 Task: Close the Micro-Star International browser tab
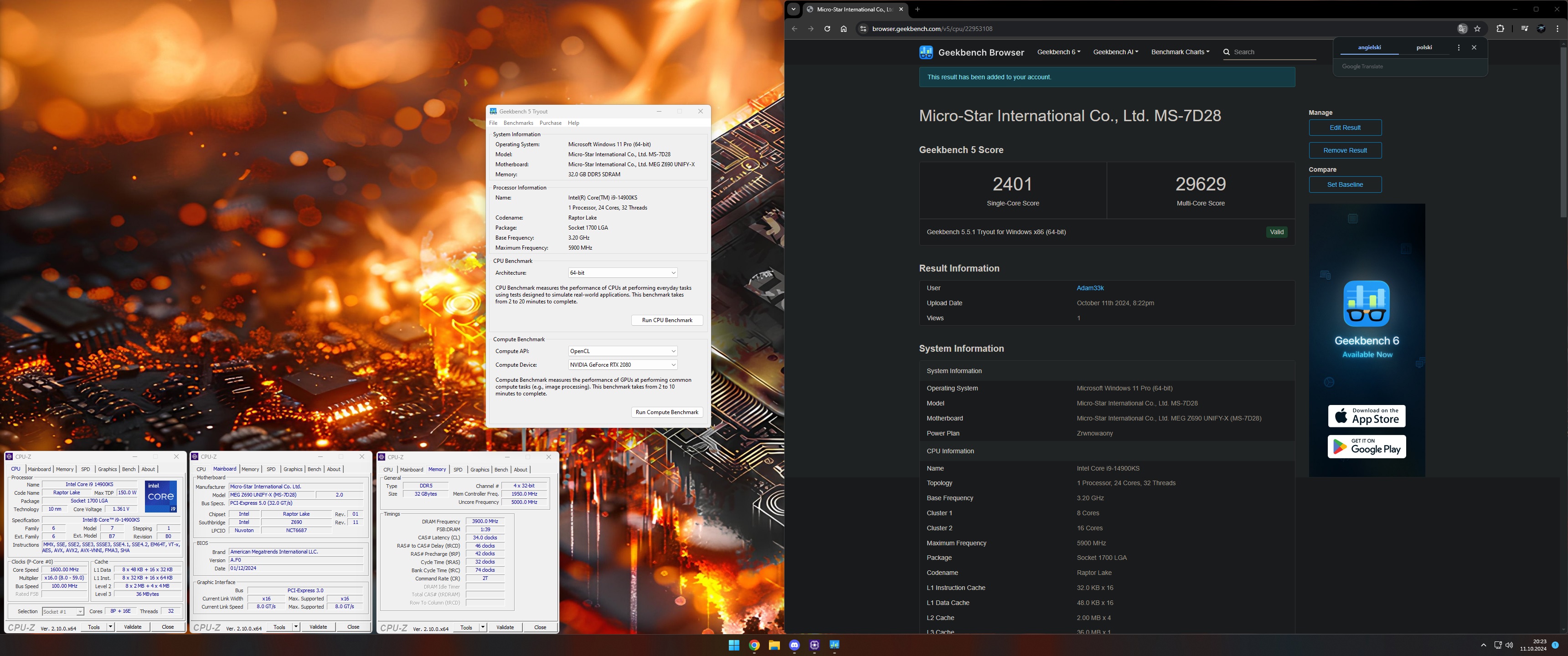pos(902,9)
